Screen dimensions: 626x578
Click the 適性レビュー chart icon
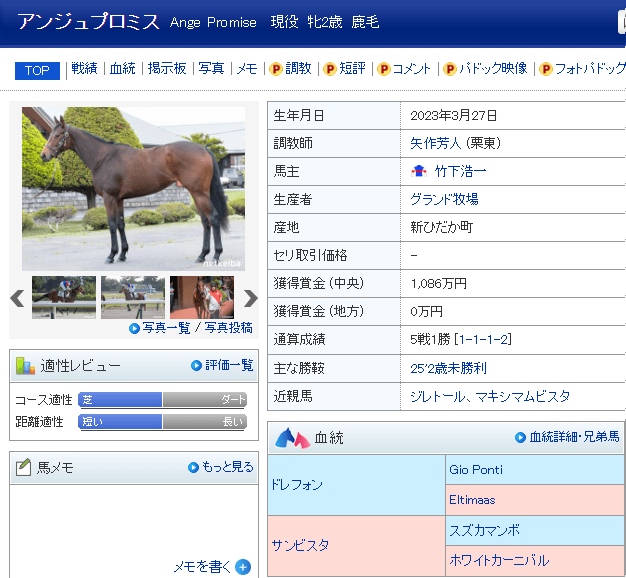pyautogui.click(x=25, y=366)
